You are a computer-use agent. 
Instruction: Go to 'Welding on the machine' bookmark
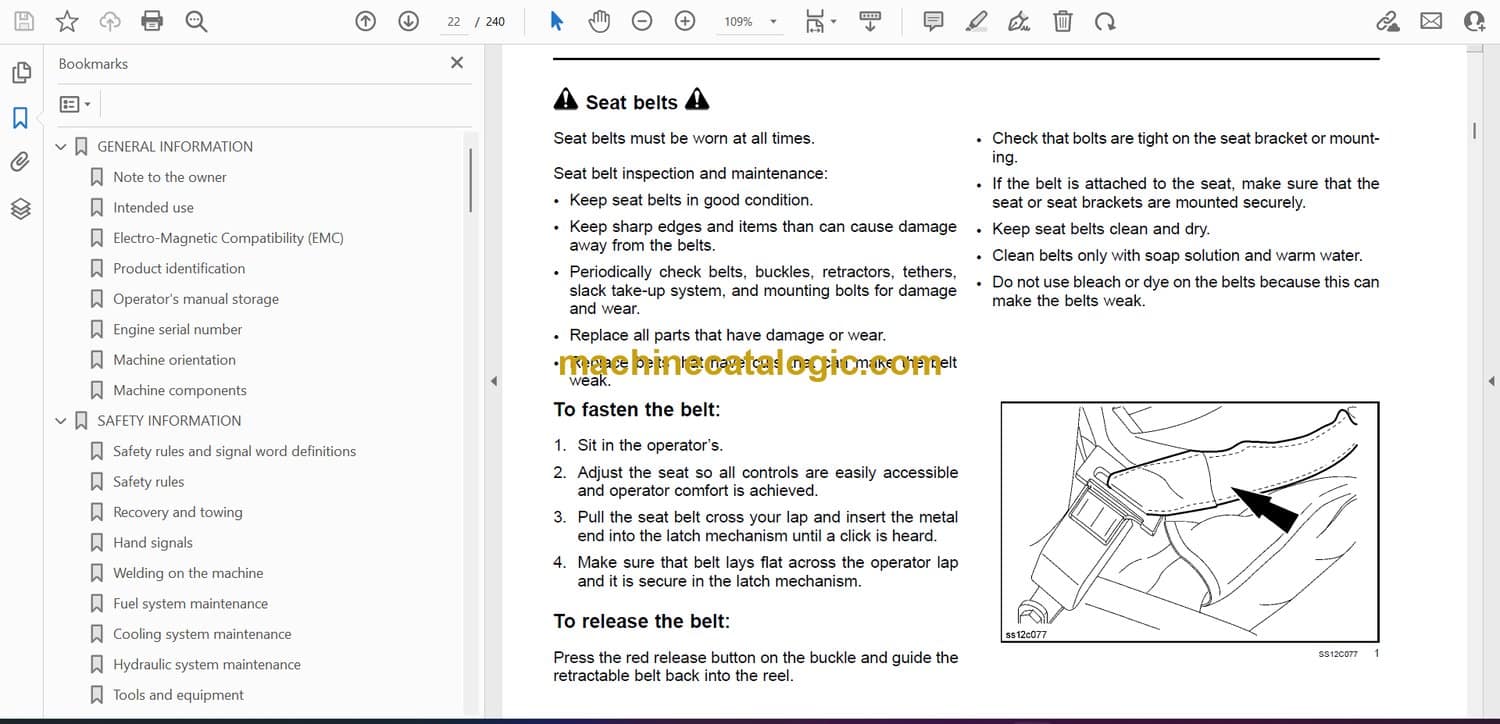click(x=188, y=573)
